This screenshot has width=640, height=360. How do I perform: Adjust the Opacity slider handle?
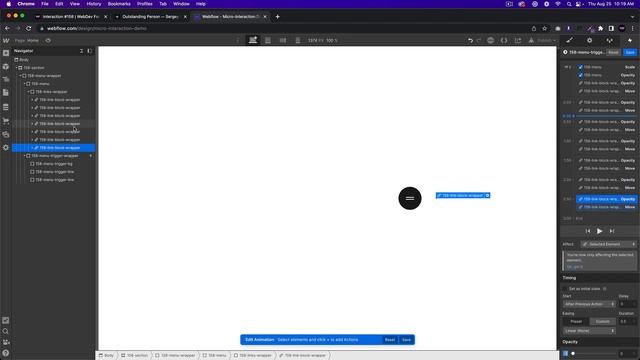pyautogui.click(x=573, y=353)
